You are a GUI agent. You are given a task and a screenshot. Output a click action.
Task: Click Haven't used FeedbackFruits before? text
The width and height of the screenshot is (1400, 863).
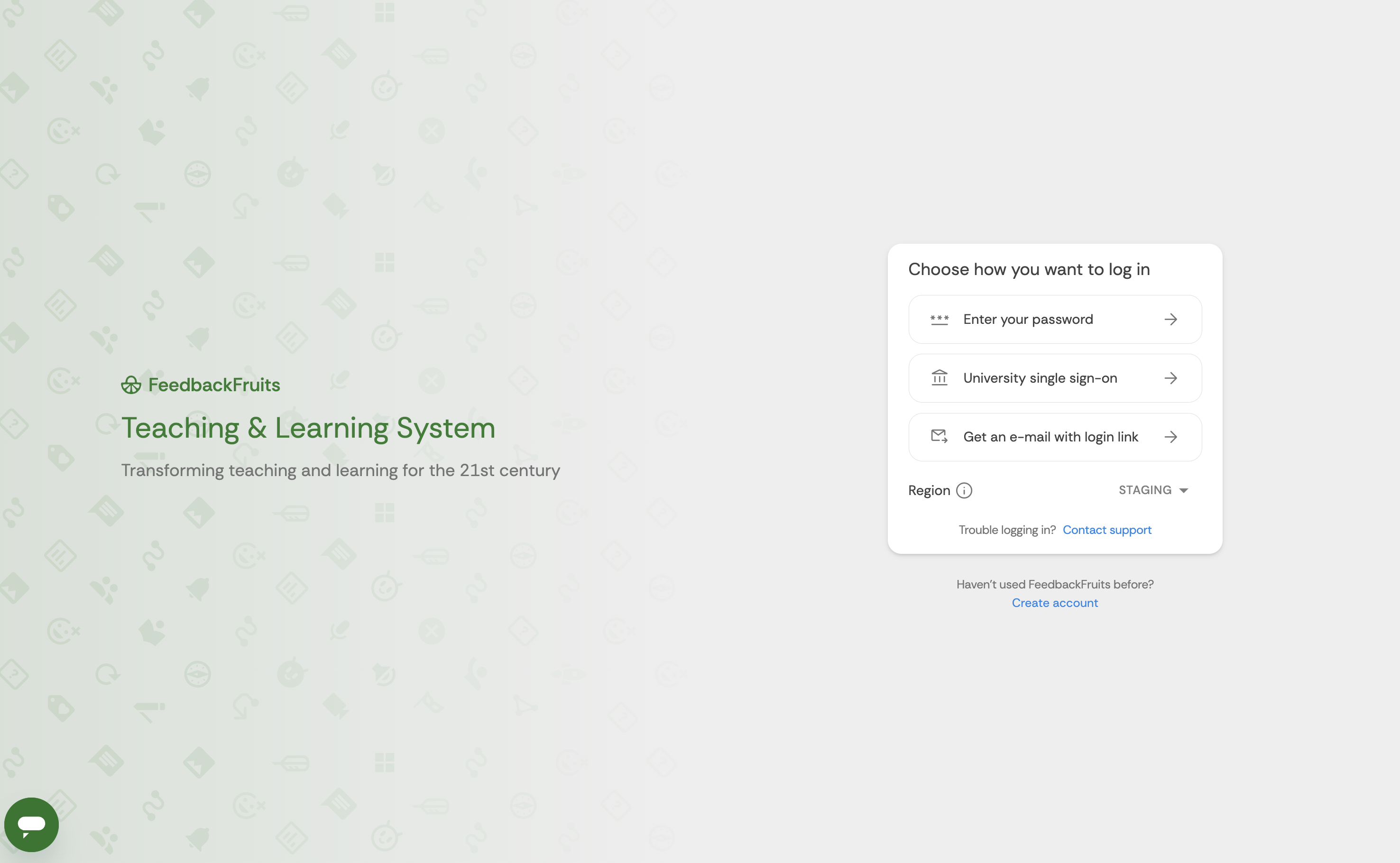tap(1055, 585)
